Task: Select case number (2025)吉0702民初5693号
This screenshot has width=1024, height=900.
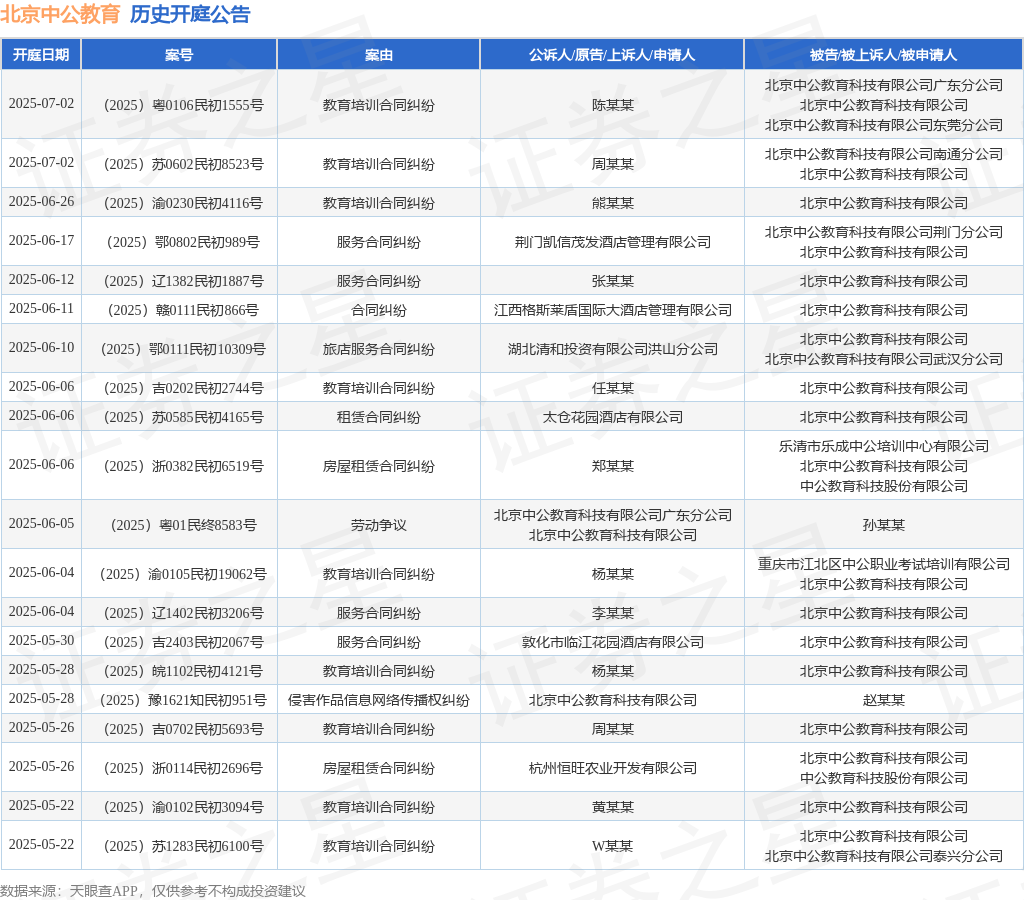Action: (183, 729)
